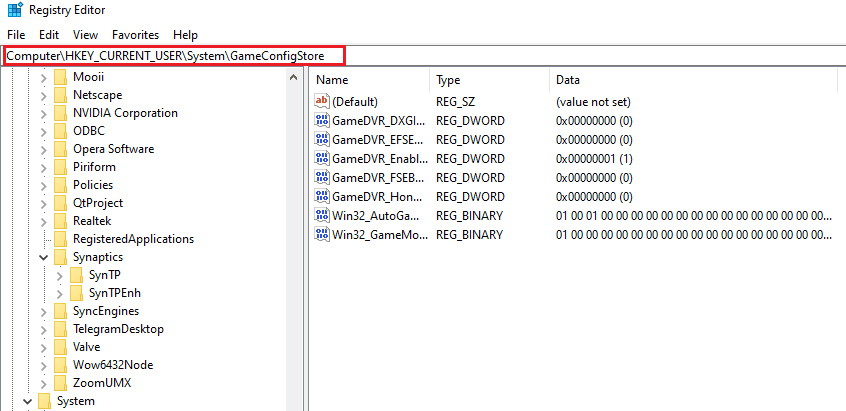846x411 pixels.
Task: Select the Valve folder icon
Action: tap(60, 347)
